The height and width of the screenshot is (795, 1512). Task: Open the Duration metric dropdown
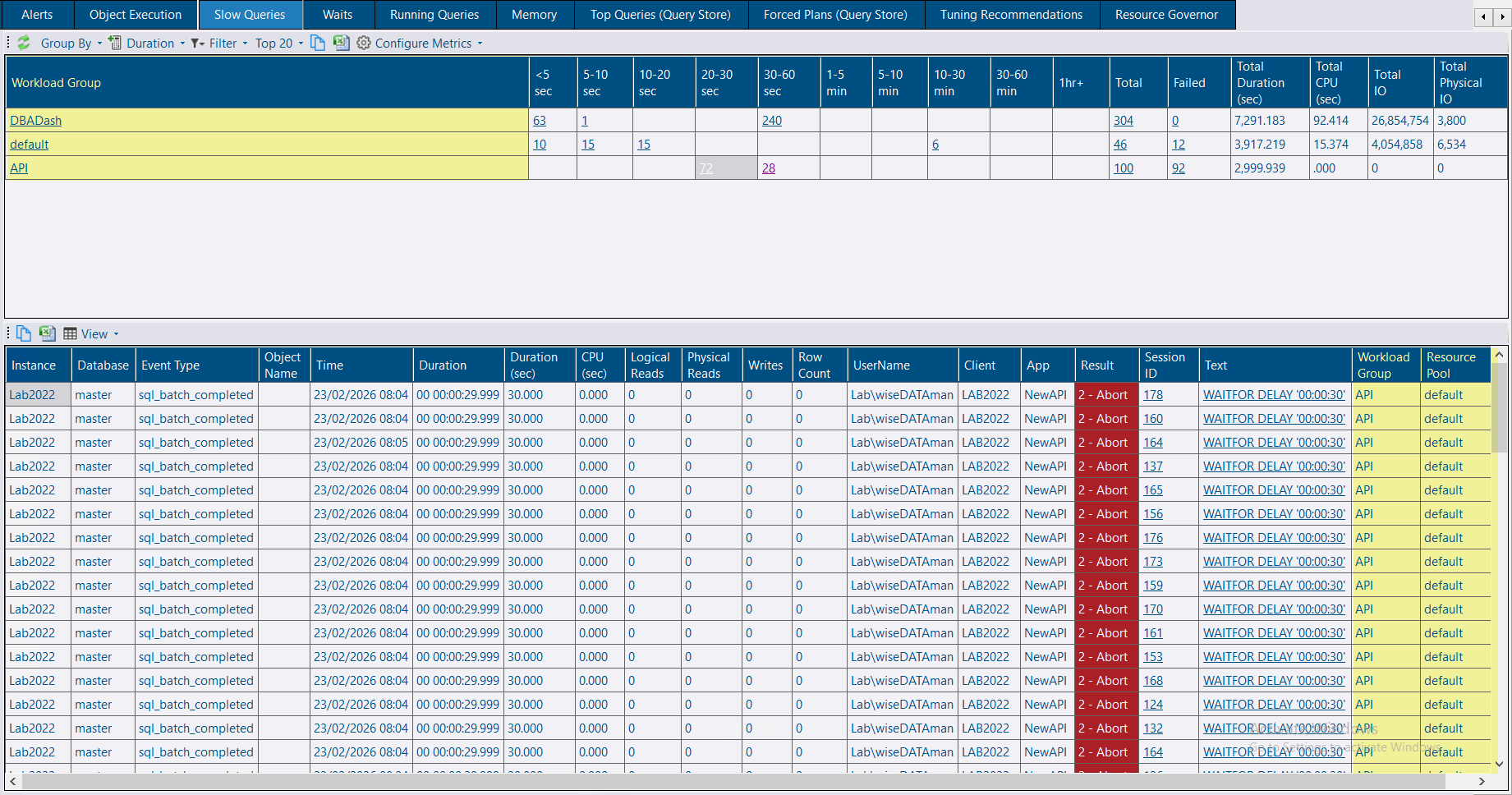click(x=149, y=43)
